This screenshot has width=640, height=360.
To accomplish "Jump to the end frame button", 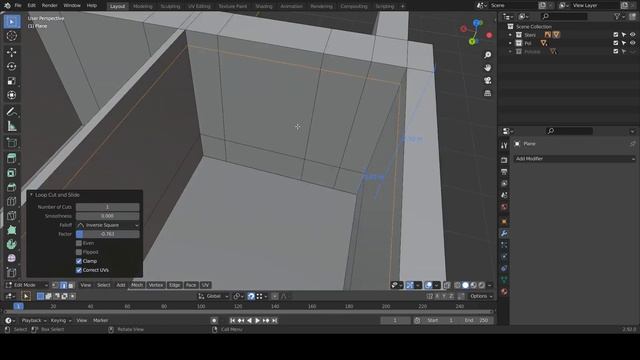I will pos(275,320).
